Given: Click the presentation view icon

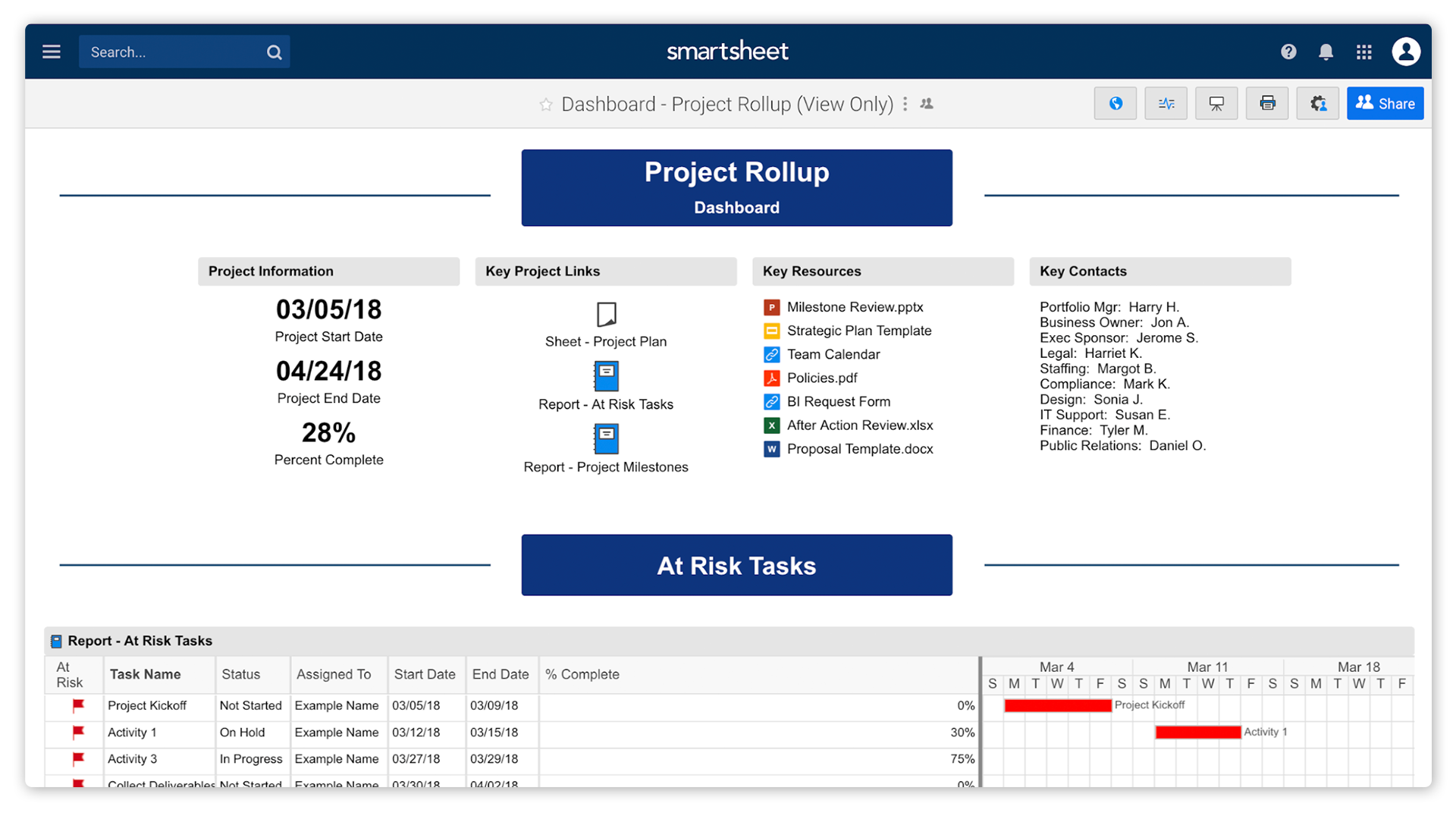Looking at the screenshot, I should 1216,104.
